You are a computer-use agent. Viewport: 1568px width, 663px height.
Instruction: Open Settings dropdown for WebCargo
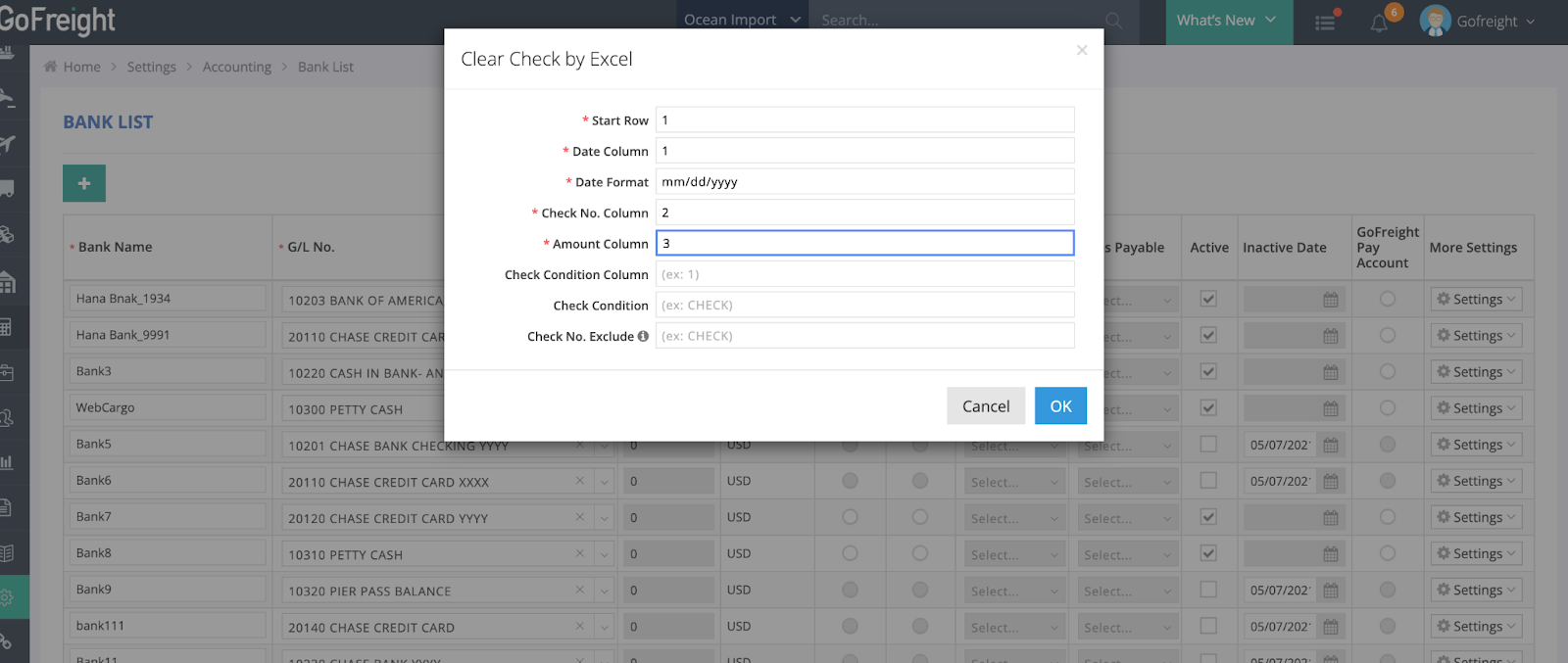(x=1475, y=408)
